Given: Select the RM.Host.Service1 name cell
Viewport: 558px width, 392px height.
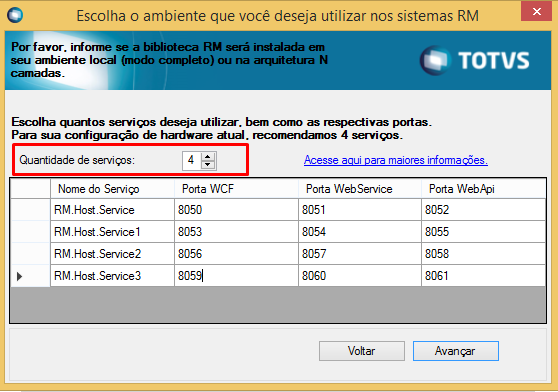Looking at the screenshot, I should tap(112, 232).
